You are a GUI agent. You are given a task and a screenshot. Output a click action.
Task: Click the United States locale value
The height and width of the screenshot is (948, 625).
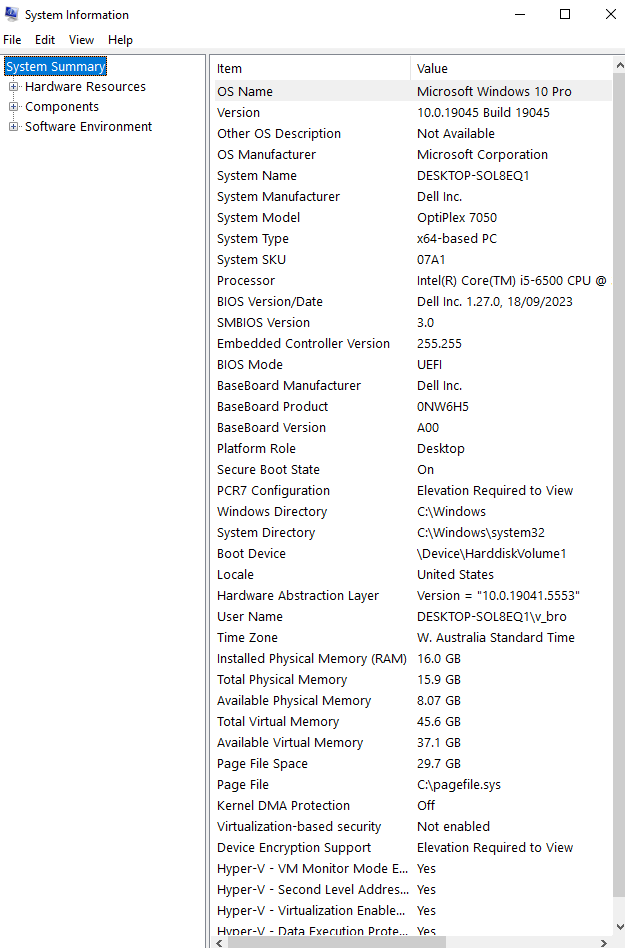455,574
